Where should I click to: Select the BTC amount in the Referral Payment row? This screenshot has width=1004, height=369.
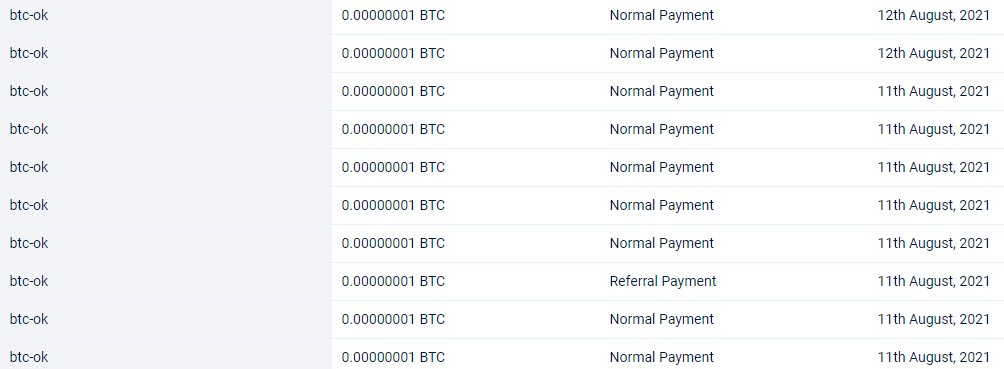pos(393,281)
